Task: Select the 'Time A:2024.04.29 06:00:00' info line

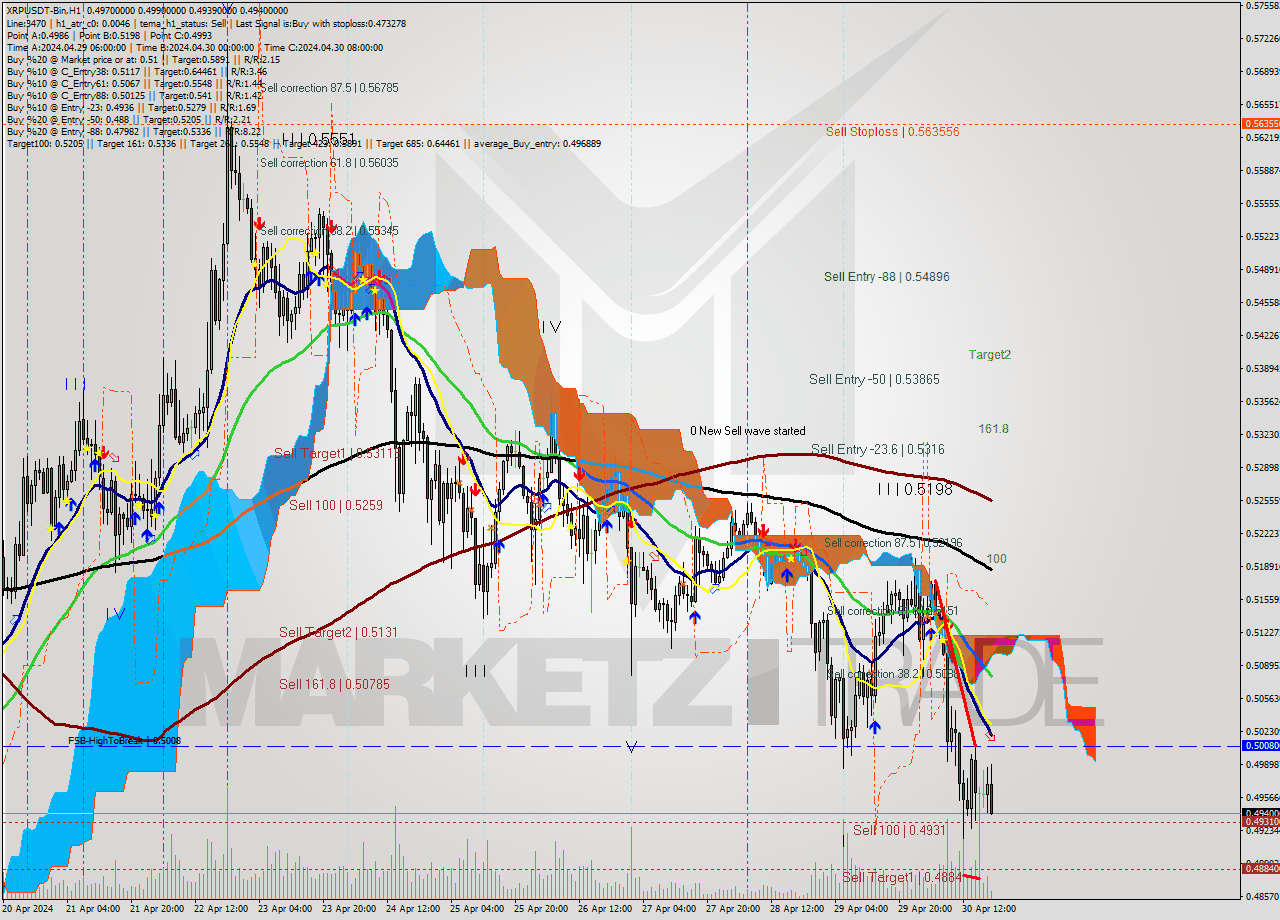Action: pos(195,47)
